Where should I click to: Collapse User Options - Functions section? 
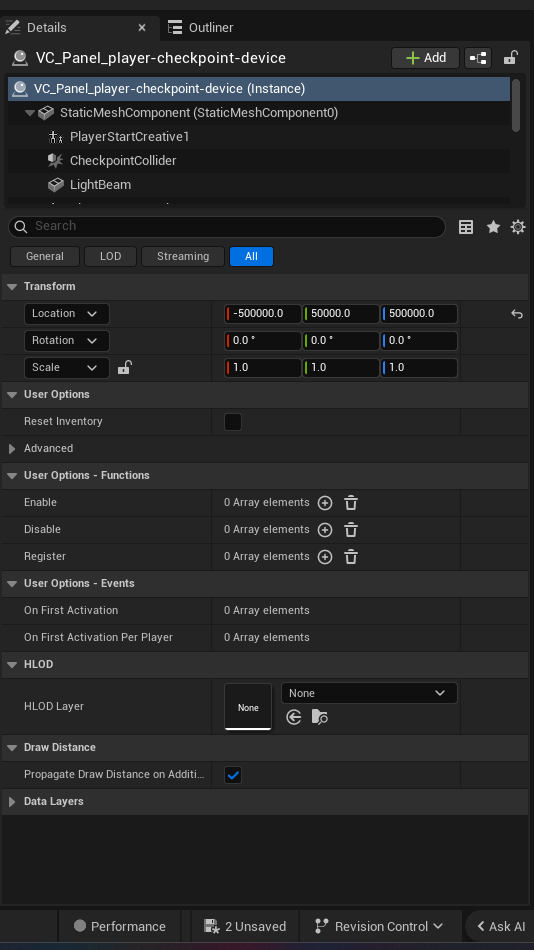click(12, 476)
